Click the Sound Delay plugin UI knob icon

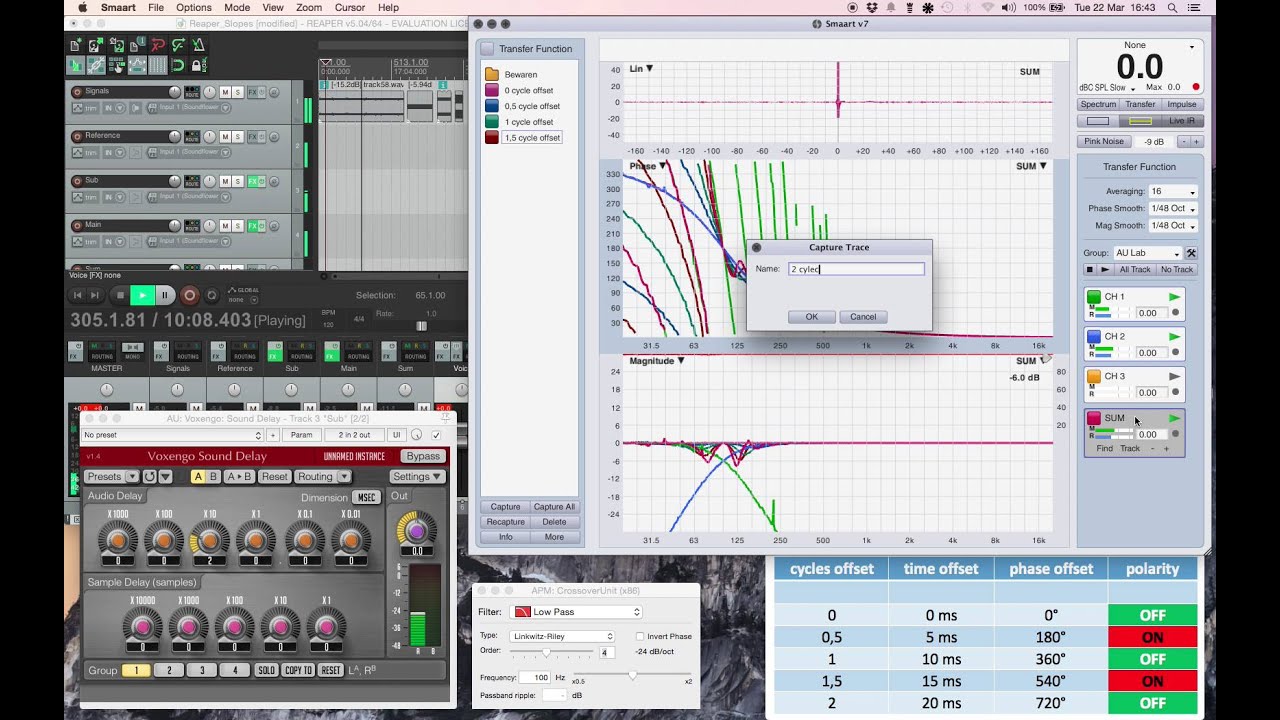[416, 435]
